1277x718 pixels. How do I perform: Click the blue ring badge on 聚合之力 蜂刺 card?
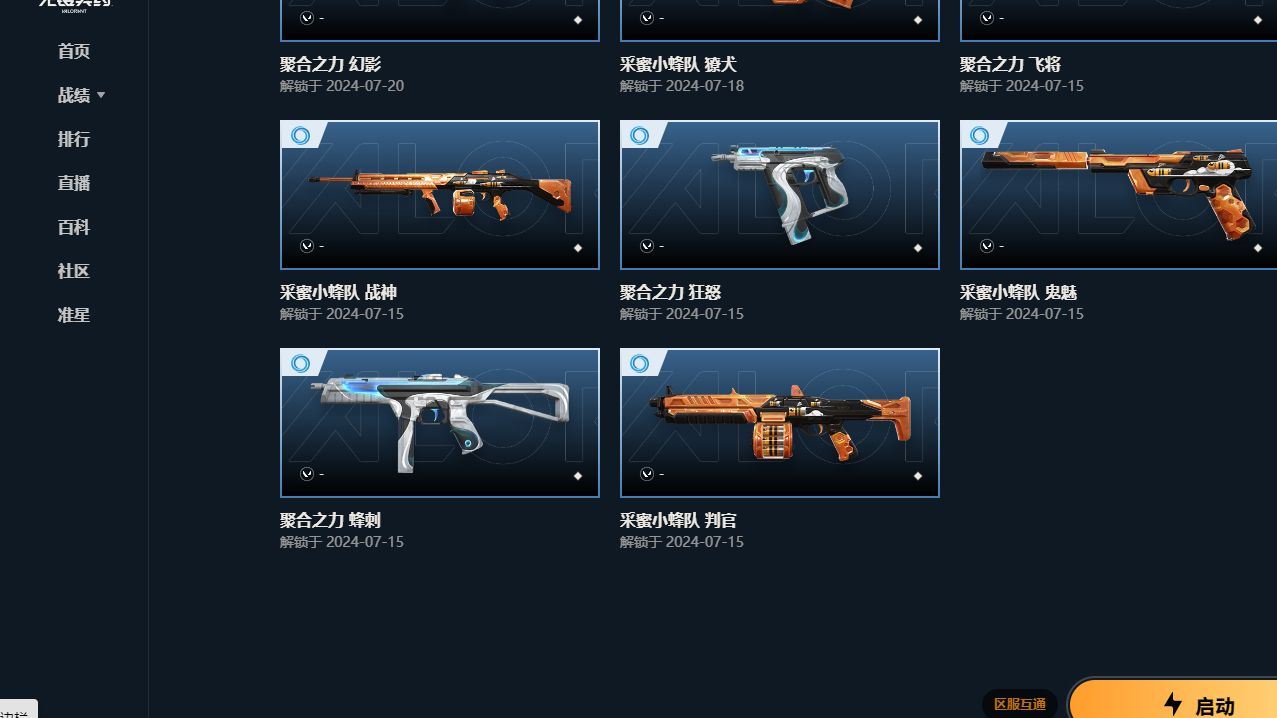[300, 363]
